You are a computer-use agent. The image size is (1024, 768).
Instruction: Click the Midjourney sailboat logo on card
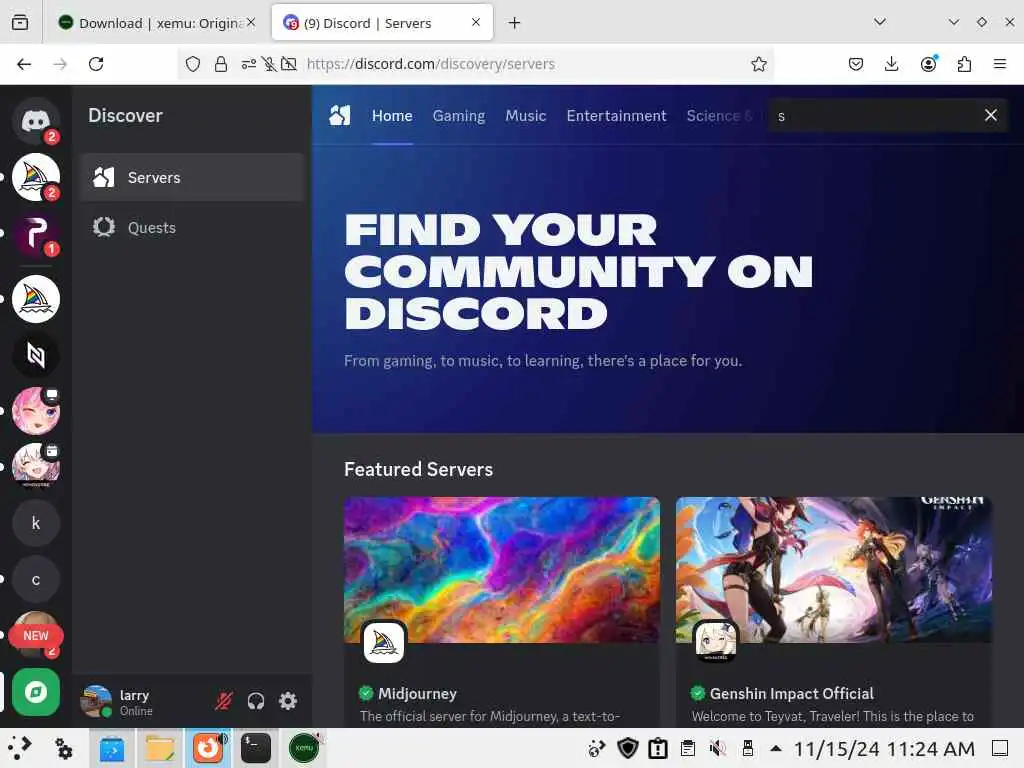384,643
